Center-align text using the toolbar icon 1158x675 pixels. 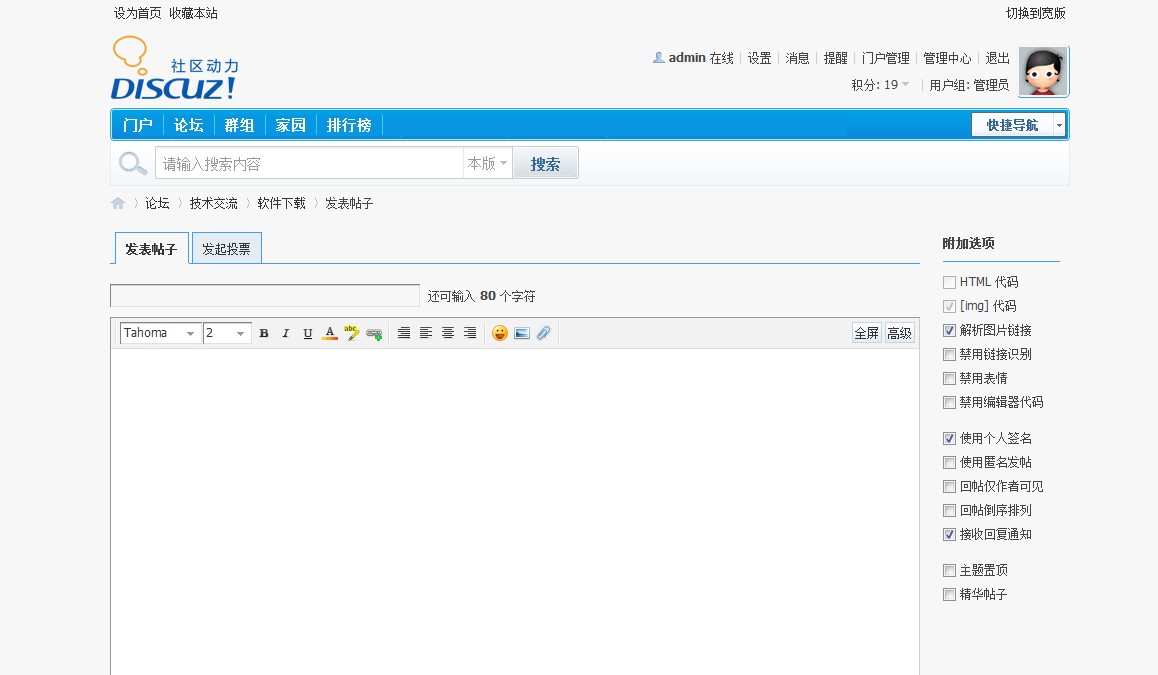click(x=448, y=333)
